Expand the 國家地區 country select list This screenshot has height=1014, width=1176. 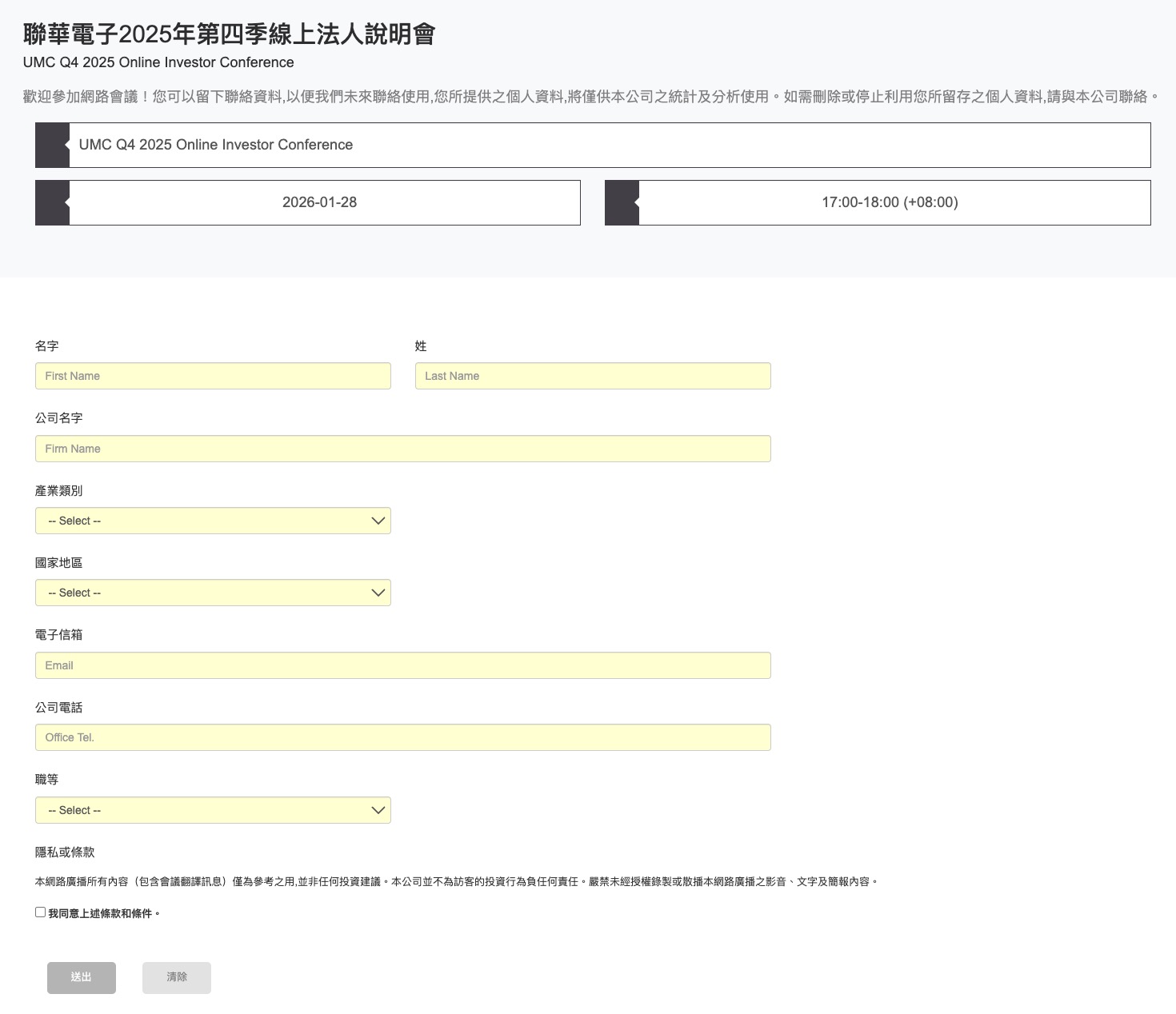[213, 593]
